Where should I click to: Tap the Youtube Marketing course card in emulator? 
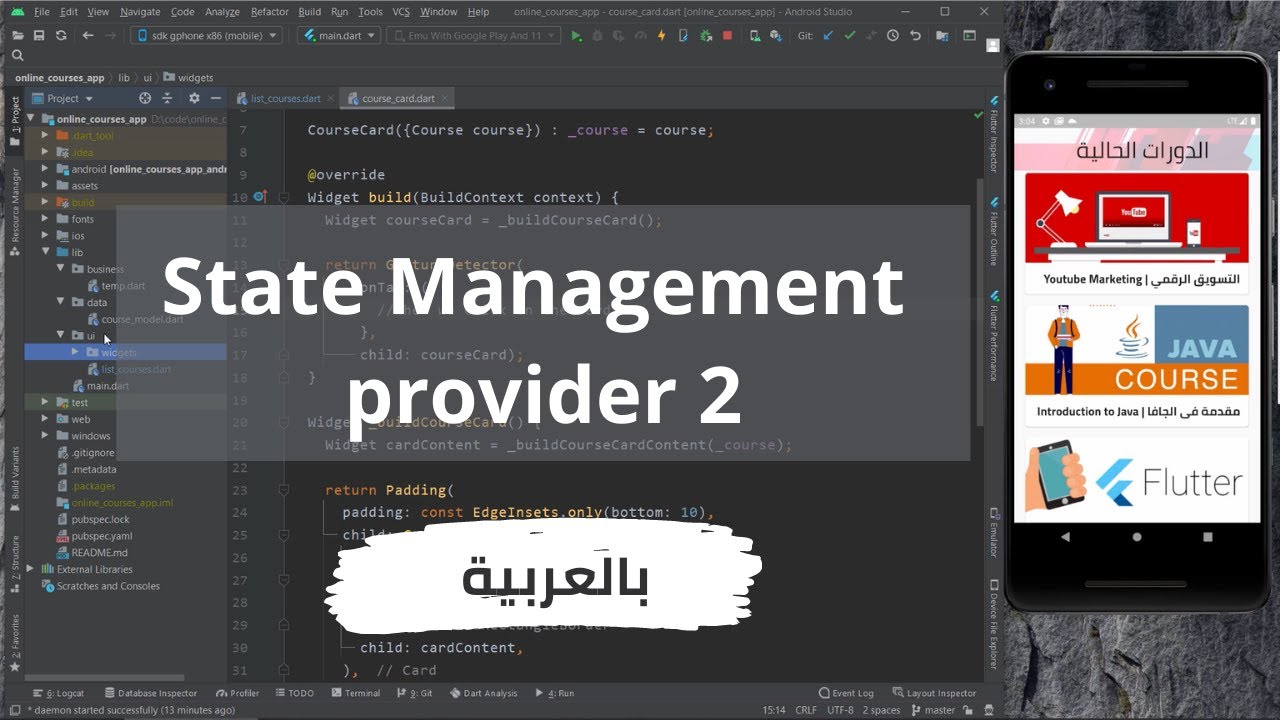click(x=1137, y=232)
